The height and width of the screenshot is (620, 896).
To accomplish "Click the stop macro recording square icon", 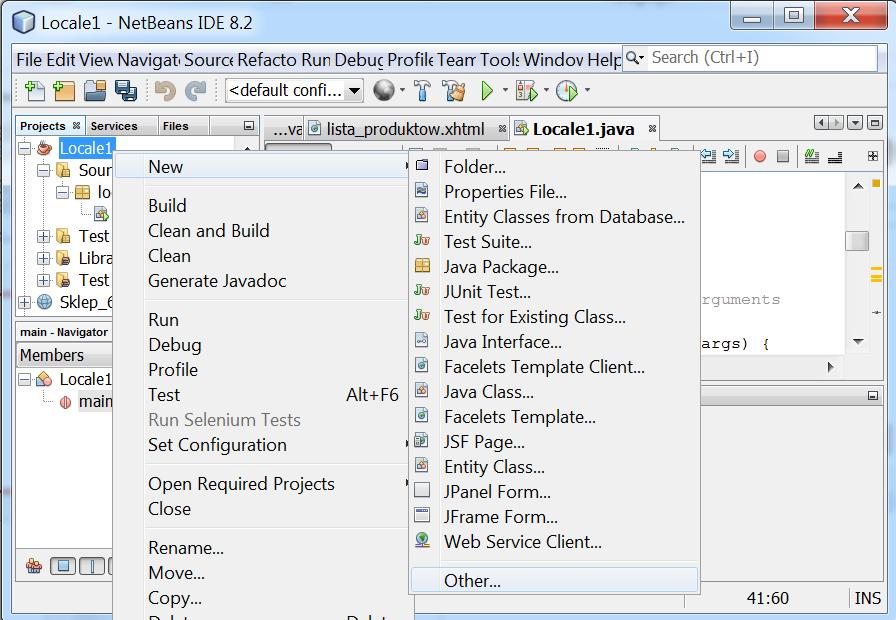I will 783,156.
